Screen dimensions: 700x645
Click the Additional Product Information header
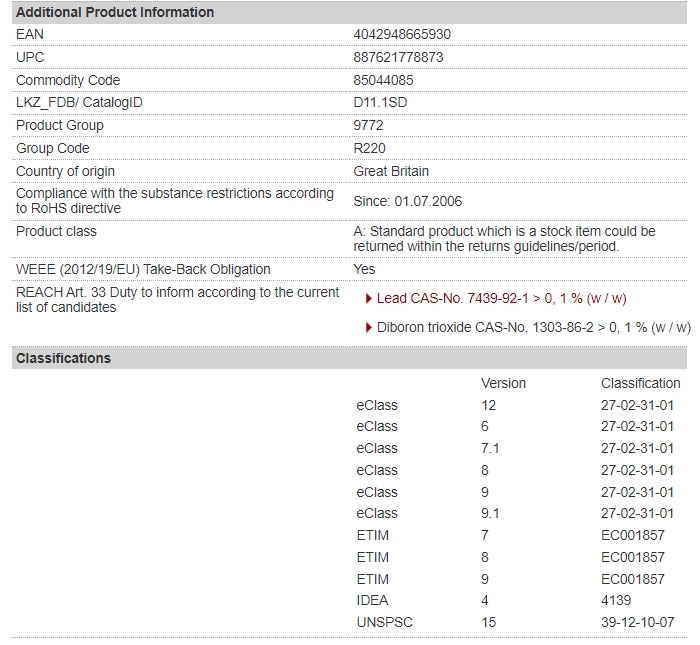(x=349, y=12)
